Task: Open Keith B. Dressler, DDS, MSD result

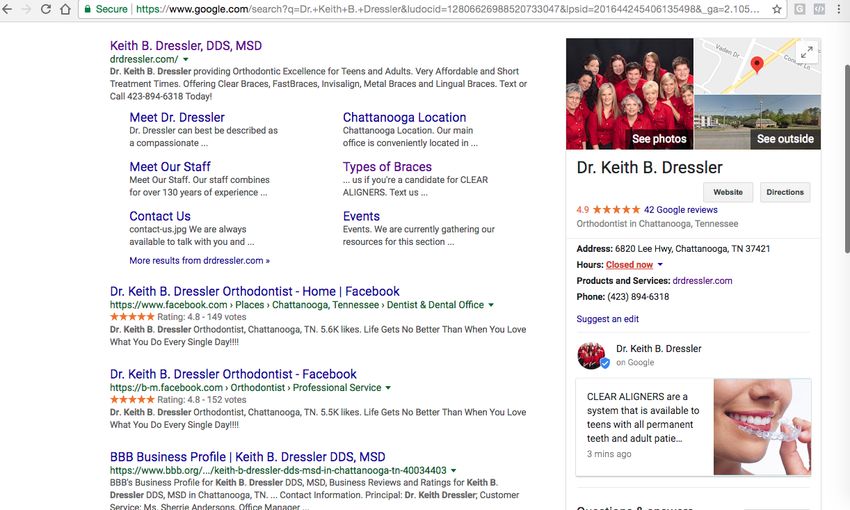Action: (x=186, y=46)
